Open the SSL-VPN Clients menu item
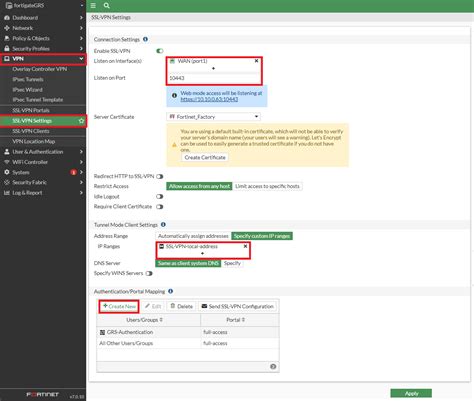This screenshot has height=401, width=474. (x=31, y=131)
